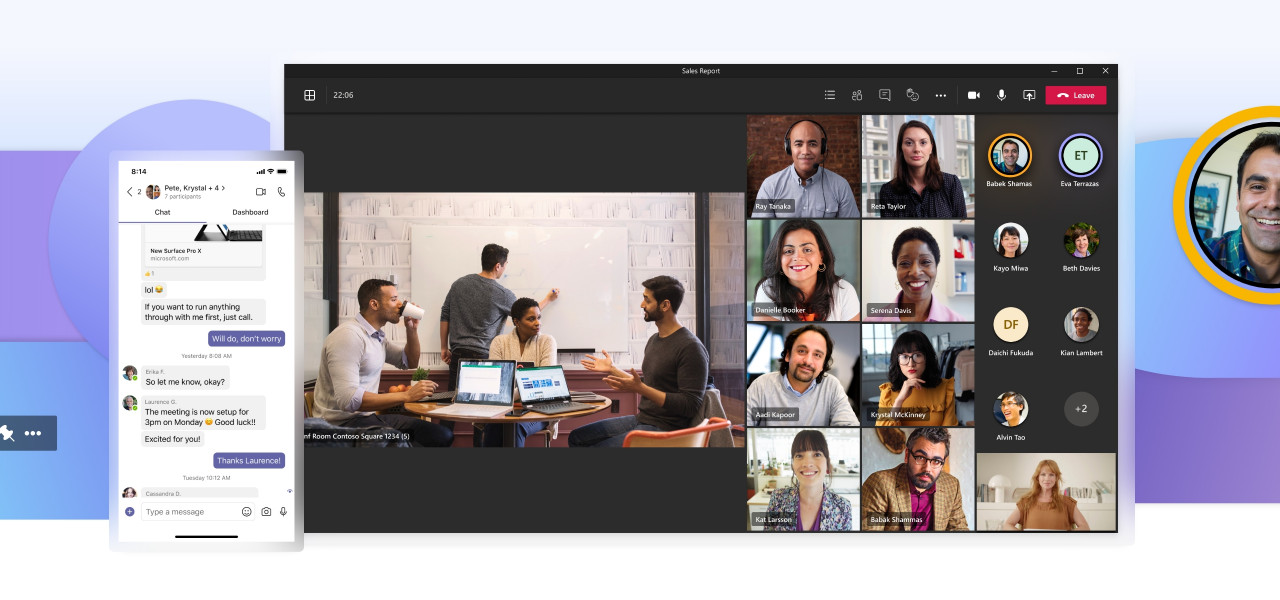This screenshot has height=600, width=1280.
Task: Click the 'lol' message bubble
Action: (x=153, y=289)
